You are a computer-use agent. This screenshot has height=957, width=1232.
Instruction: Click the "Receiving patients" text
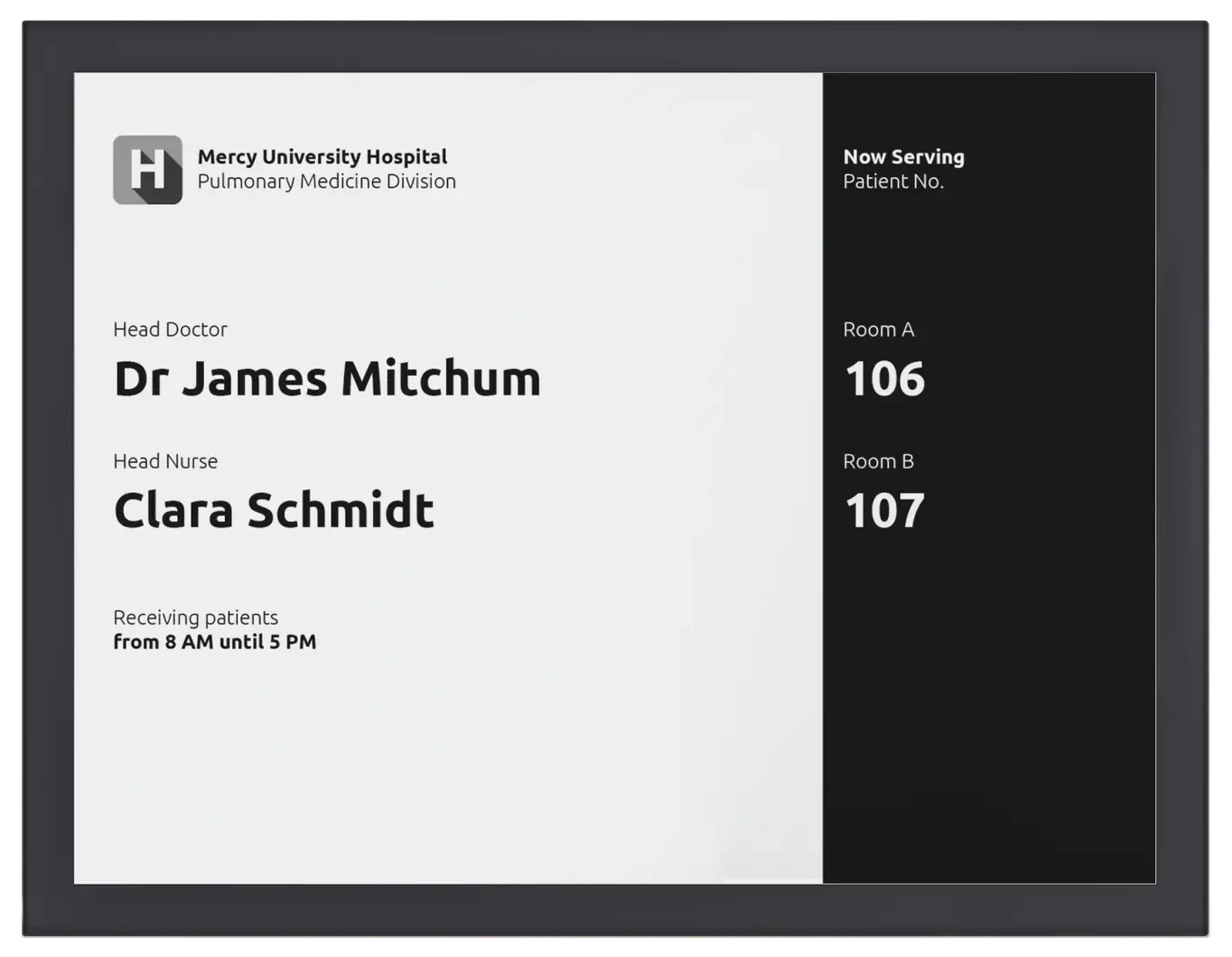point(195,618)
